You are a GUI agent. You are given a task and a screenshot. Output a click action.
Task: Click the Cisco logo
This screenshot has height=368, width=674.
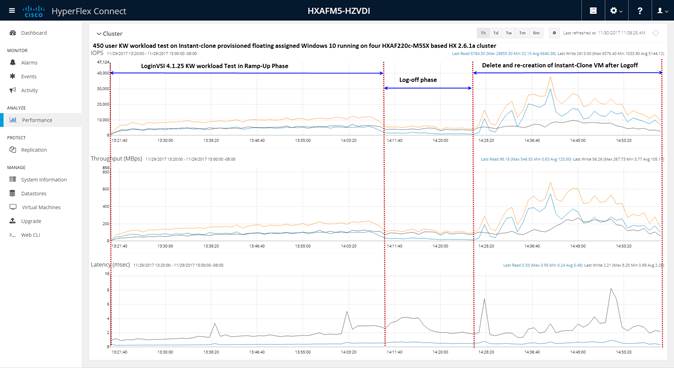point(34,11)
